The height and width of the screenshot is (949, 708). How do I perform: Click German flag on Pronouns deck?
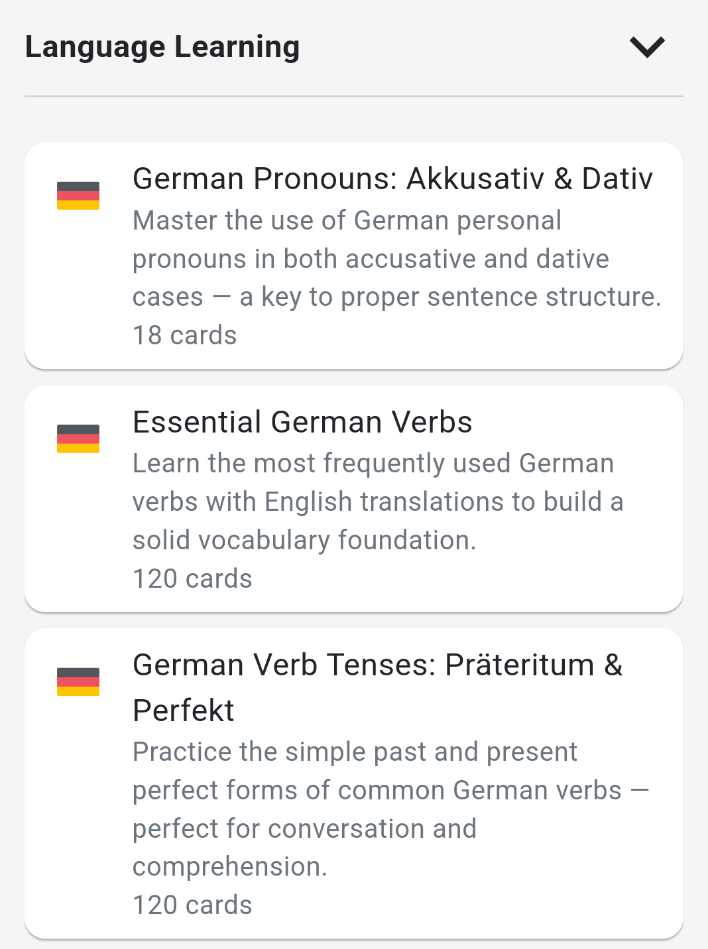tap(78, 195)
